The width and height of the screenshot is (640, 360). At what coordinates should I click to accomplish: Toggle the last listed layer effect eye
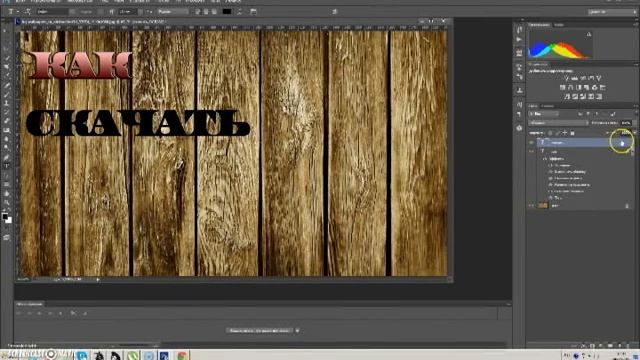pyautogui.click(x=550, y=198)
